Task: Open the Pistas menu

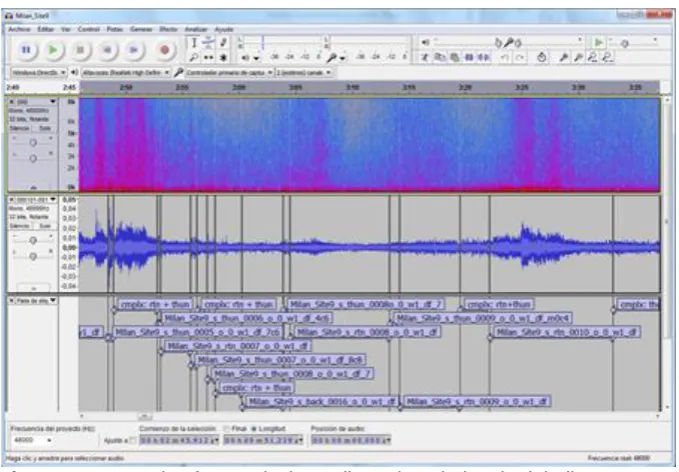Action: [115, 29]
